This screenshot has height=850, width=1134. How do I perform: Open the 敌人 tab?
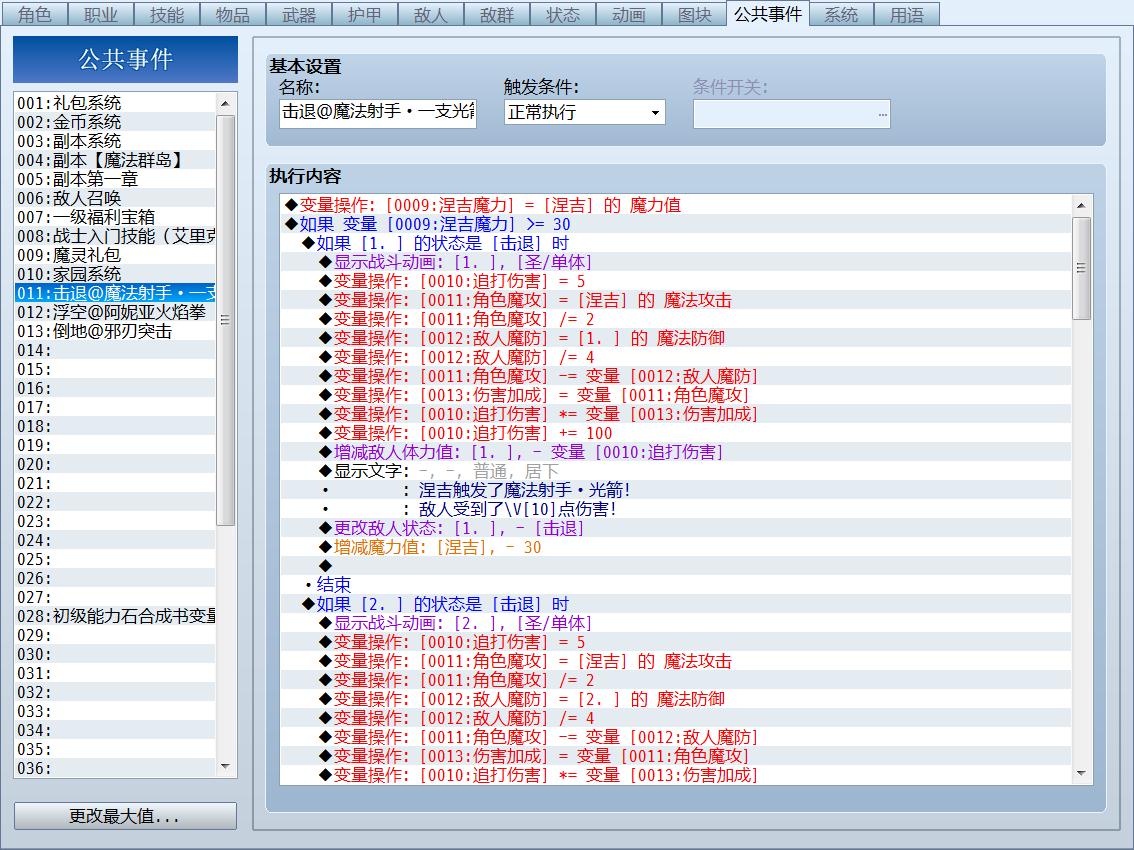(x=431, y=14)
